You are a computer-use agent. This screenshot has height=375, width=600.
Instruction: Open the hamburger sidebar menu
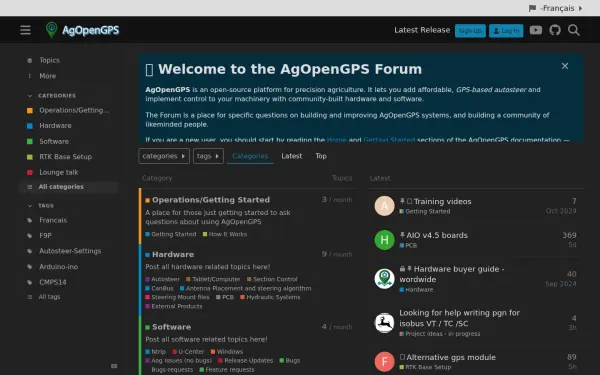tap(26, 30)
